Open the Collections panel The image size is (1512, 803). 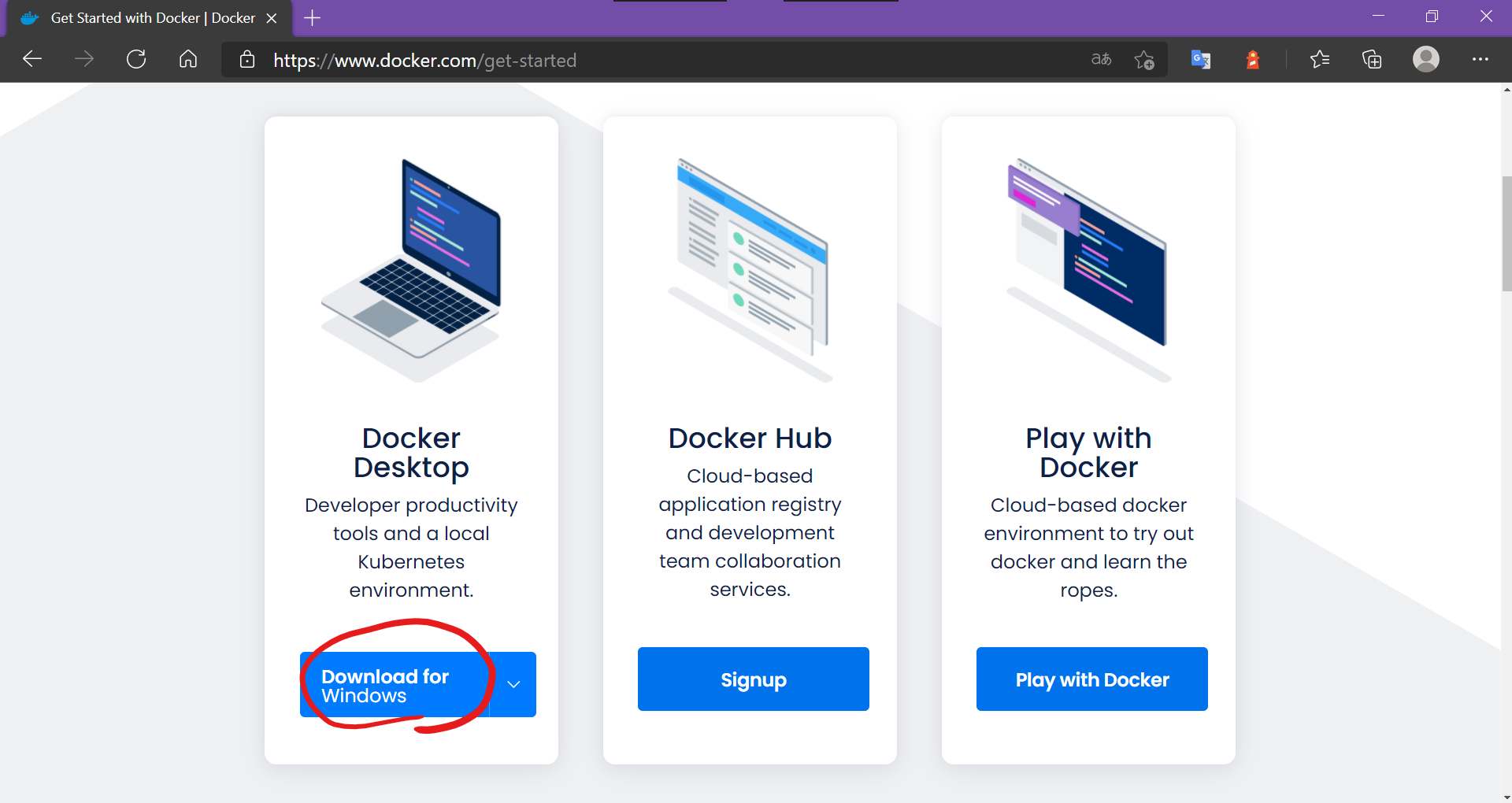[x=1372, y=59]
